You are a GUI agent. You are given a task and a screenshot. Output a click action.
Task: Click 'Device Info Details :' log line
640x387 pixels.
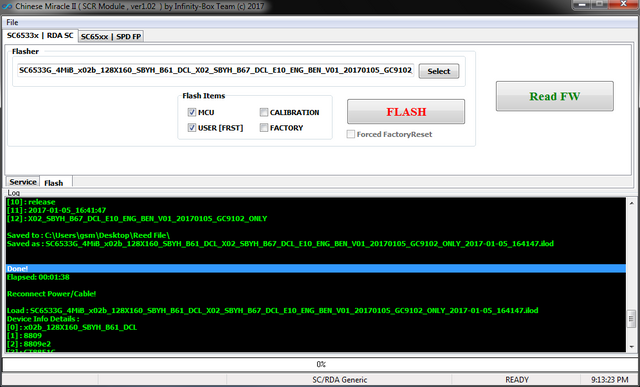[x=43, y=319]
